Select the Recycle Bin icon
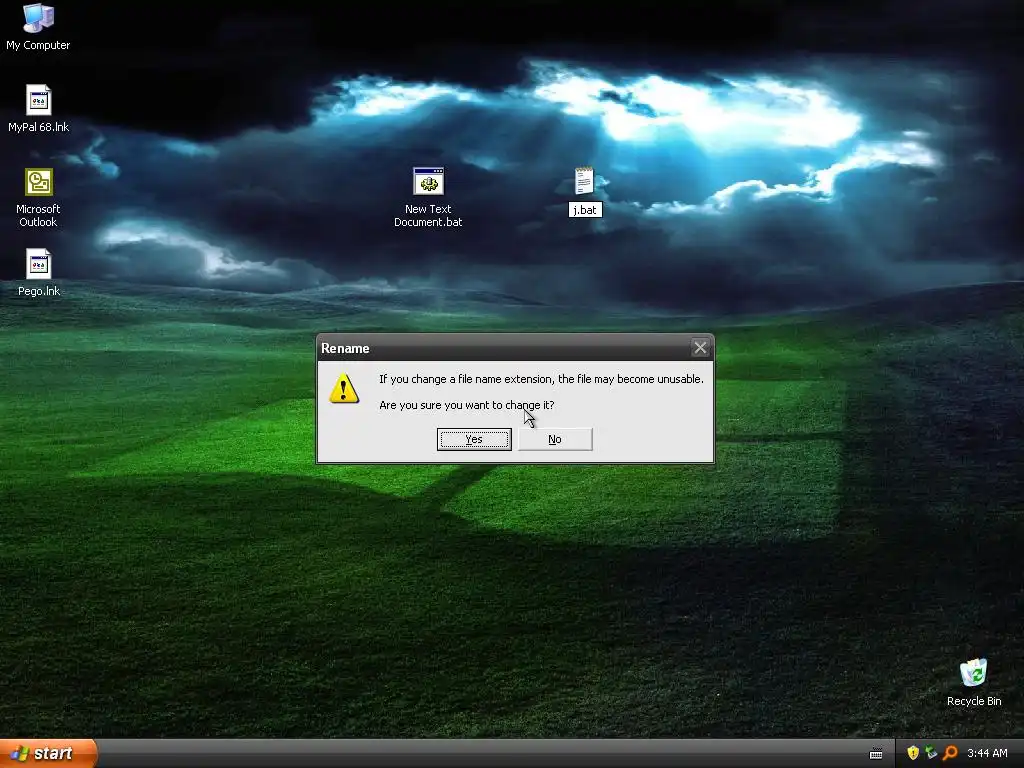Screen dimensions: 1024x768 pos(973,673)
